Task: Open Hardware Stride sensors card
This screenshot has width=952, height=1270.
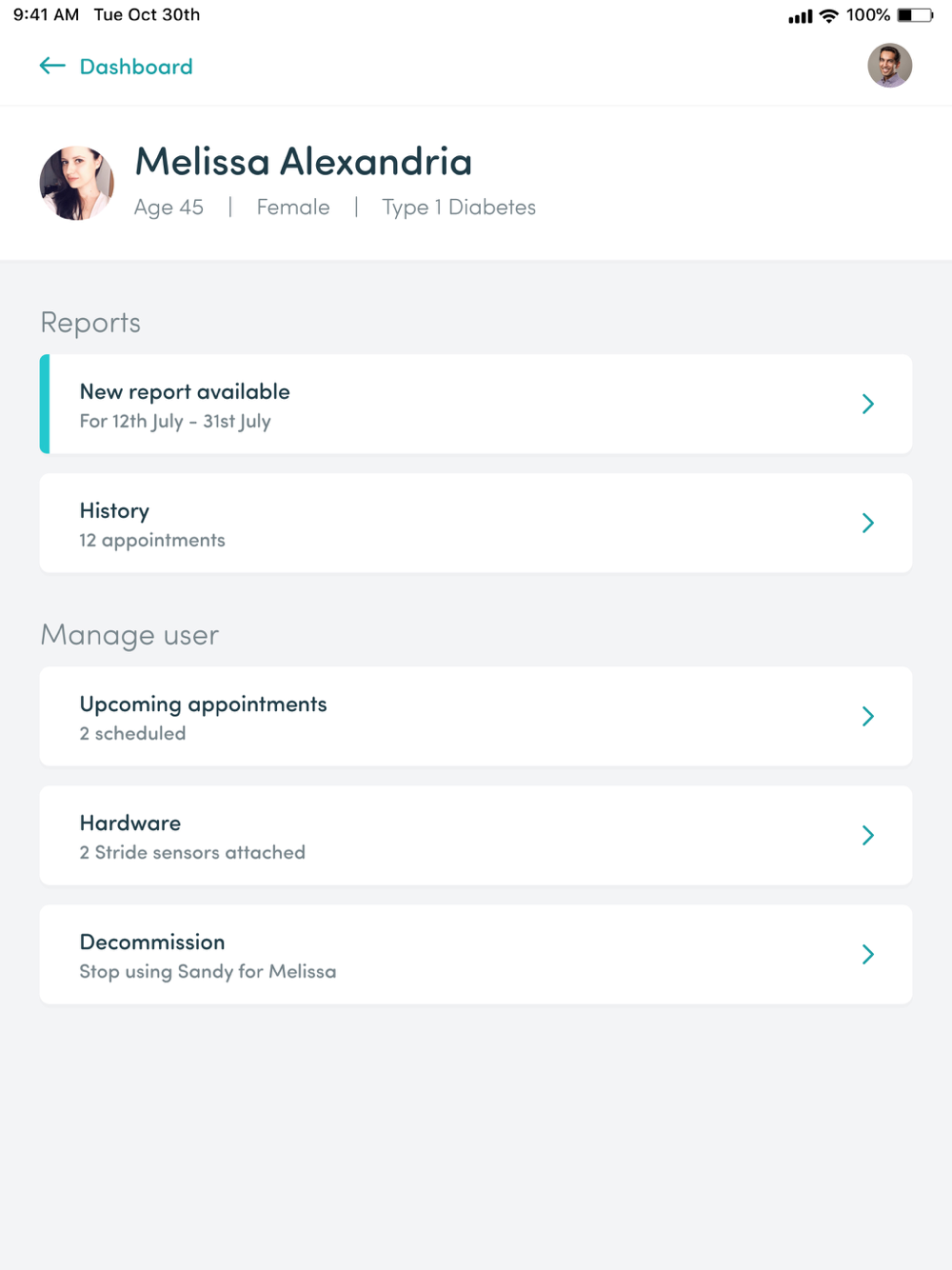Action: (476, 835)
